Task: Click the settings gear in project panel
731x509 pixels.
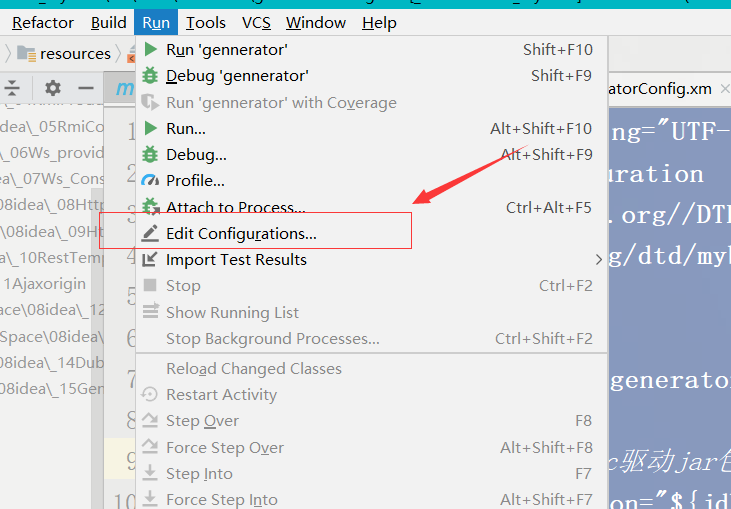Action: click(53, 88)
